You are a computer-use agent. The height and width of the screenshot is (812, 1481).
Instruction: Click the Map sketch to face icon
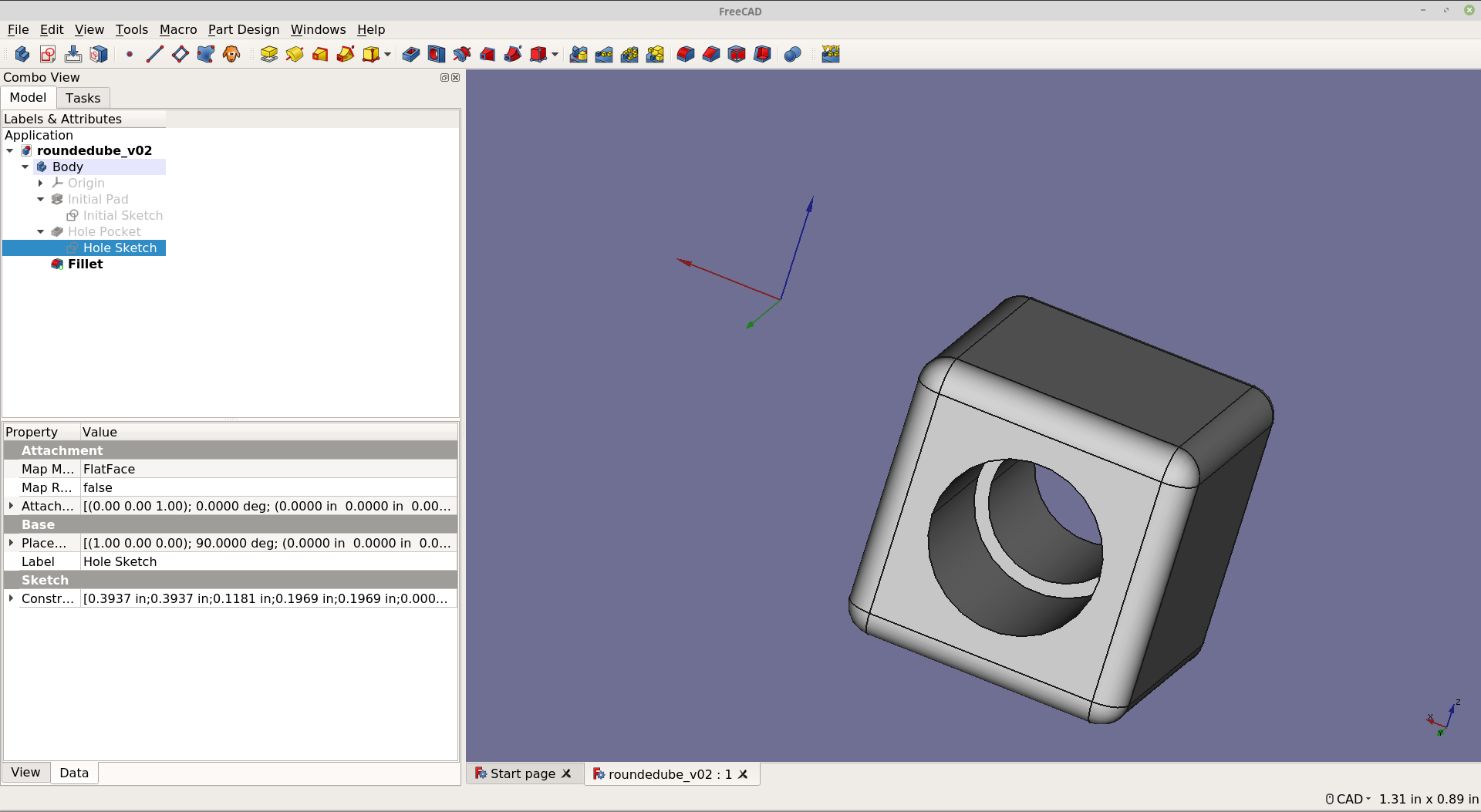tap(73, 54)
